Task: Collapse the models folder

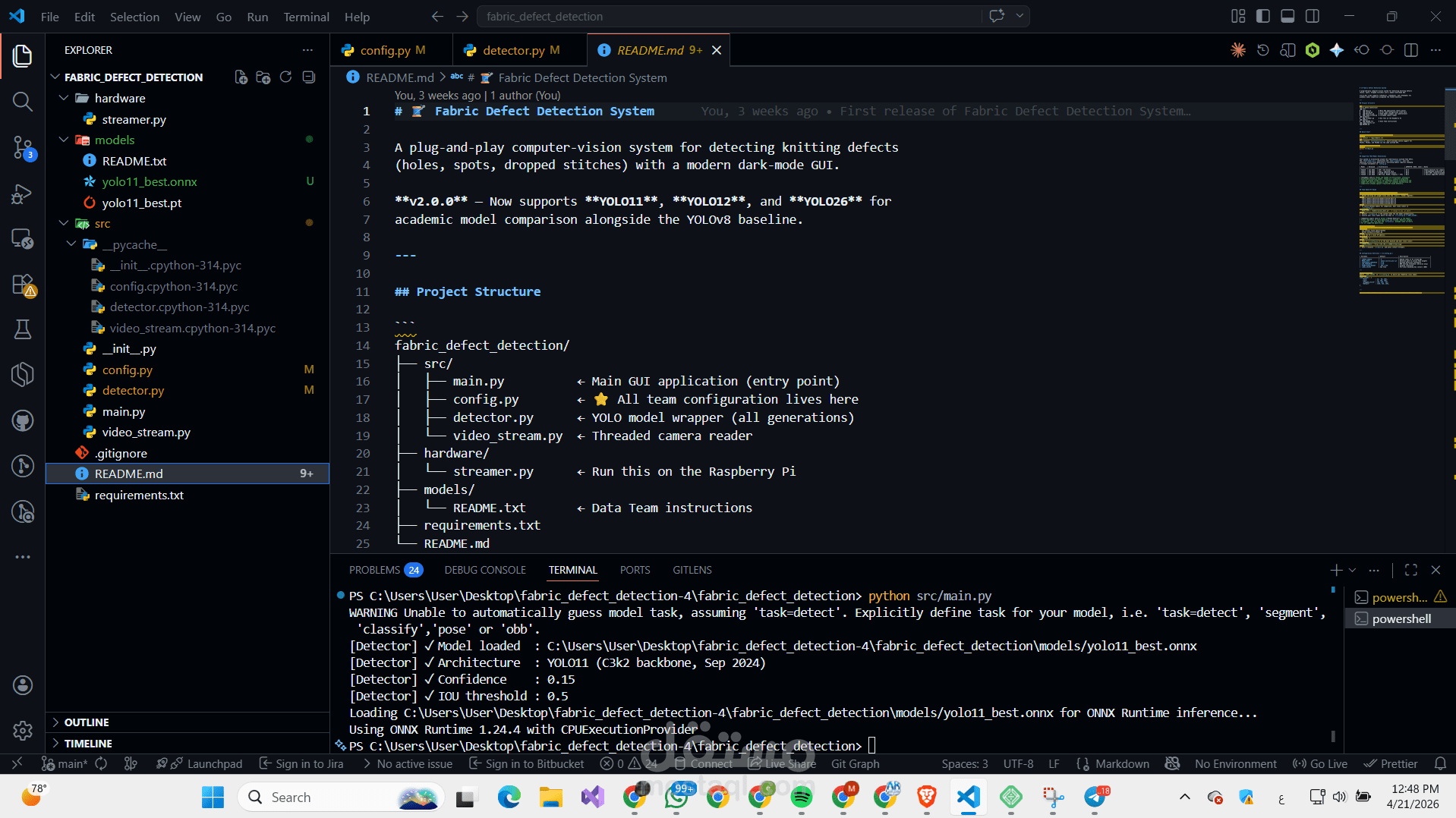Action: click(x=65, y=140)
